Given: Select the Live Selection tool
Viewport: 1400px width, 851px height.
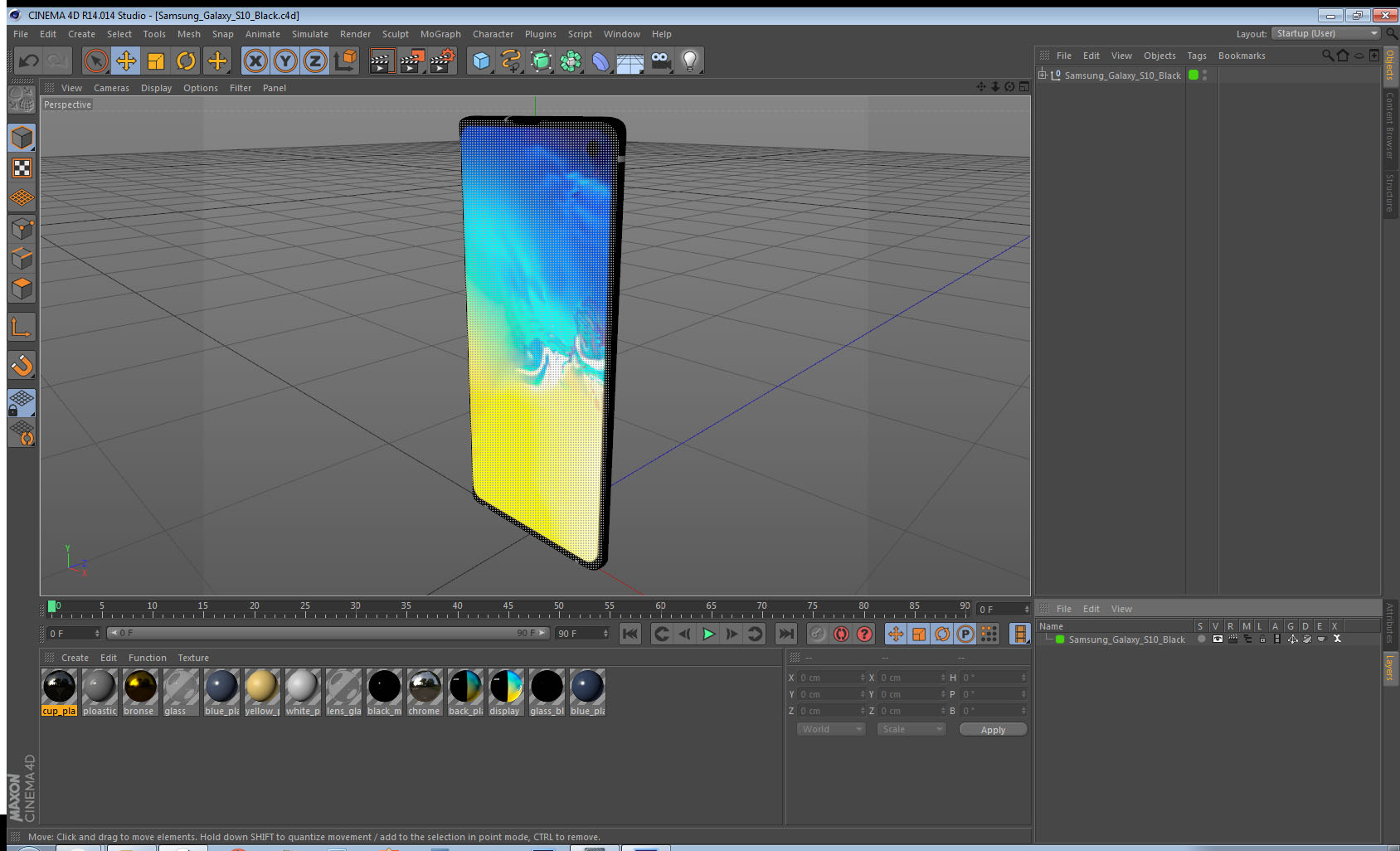Looking at the screenshot, I should click(x=96, y=61).
